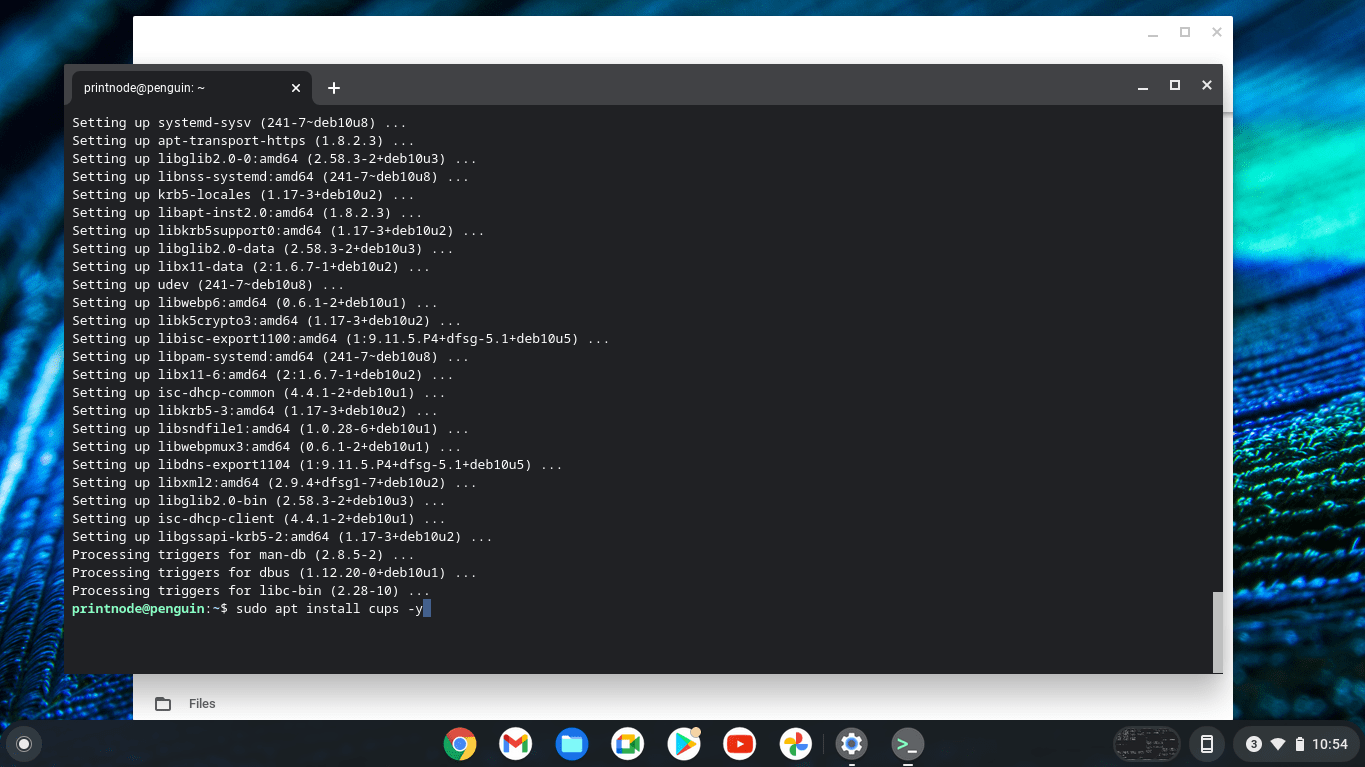Open YouTube from the shelf
This screenshot has height=767, width=1365.
[x=739, y=744]
